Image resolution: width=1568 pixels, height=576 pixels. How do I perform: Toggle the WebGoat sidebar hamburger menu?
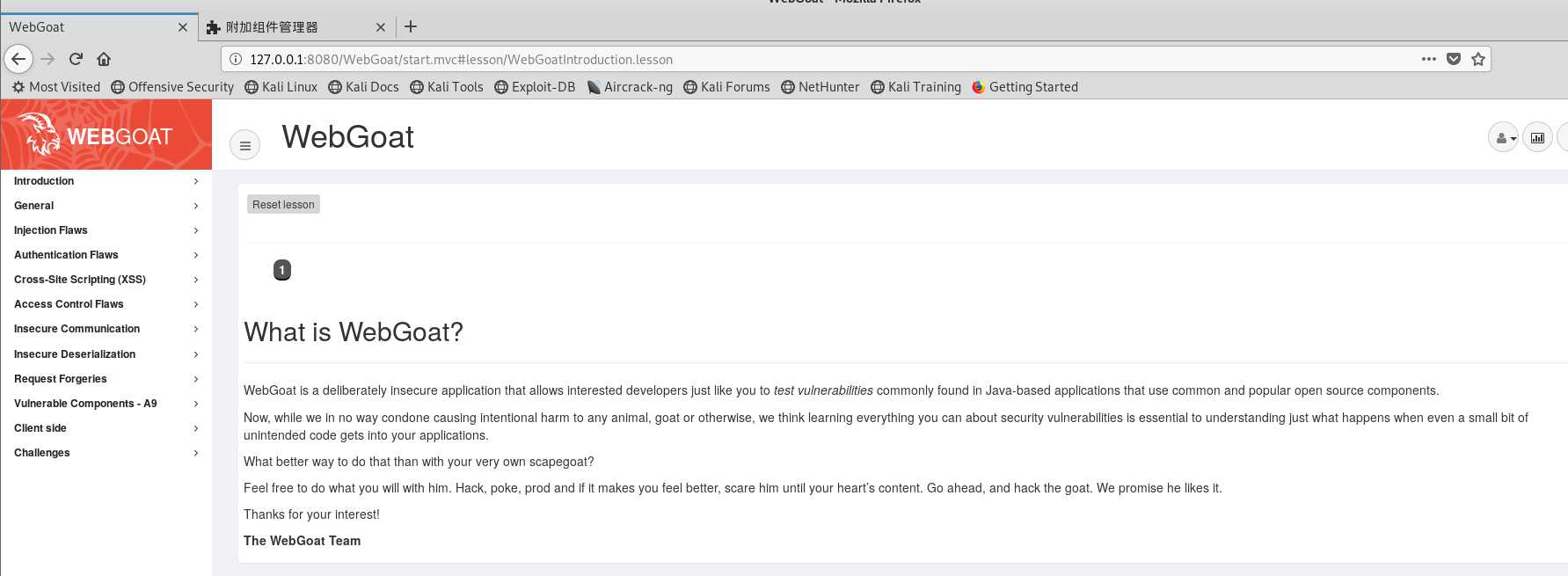[x=245, y=145]
